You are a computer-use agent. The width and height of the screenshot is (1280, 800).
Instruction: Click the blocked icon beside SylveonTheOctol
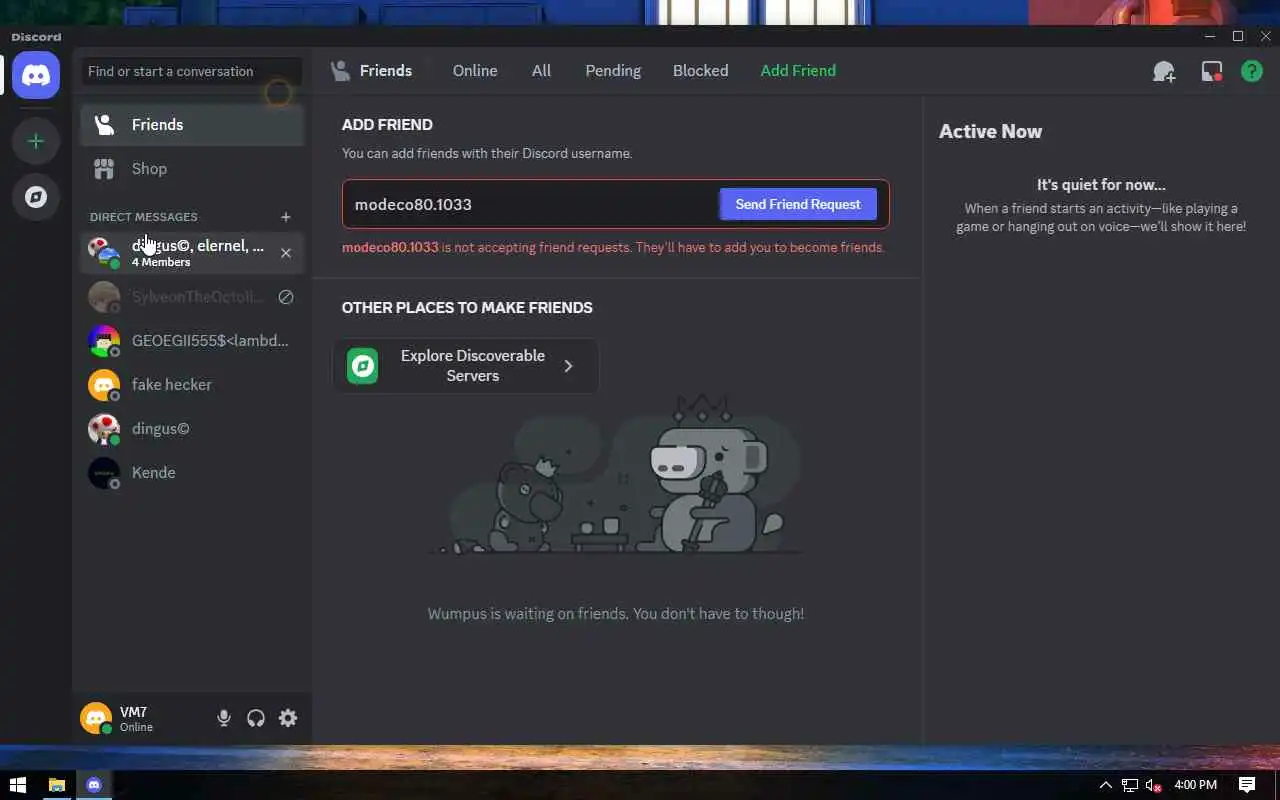click(286, 297)
